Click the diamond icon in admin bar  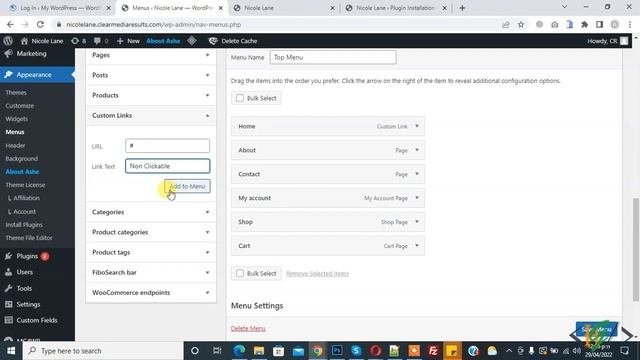click(192, 40)
